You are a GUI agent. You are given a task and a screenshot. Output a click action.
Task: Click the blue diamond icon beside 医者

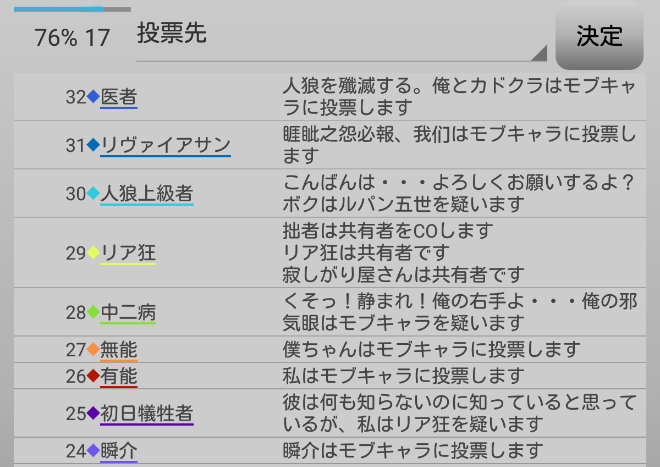pyautogui.click(x=93, y=97)
